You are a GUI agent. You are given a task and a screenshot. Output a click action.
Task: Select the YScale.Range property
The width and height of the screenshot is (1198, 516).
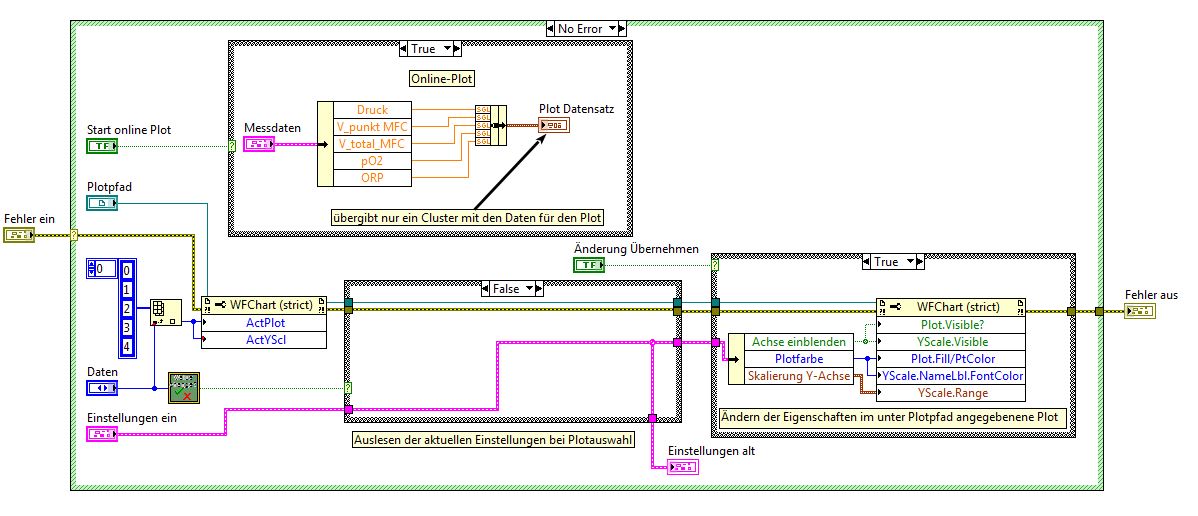(x=951, y=393)
